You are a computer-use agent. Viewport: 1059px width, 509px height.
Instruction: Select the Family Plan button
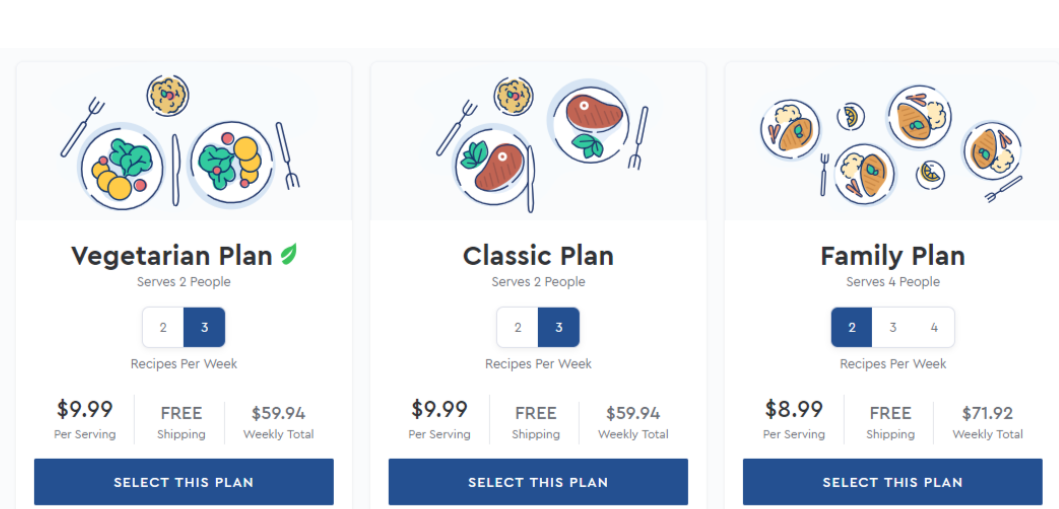pyautogui.click(x=893, y=482)
